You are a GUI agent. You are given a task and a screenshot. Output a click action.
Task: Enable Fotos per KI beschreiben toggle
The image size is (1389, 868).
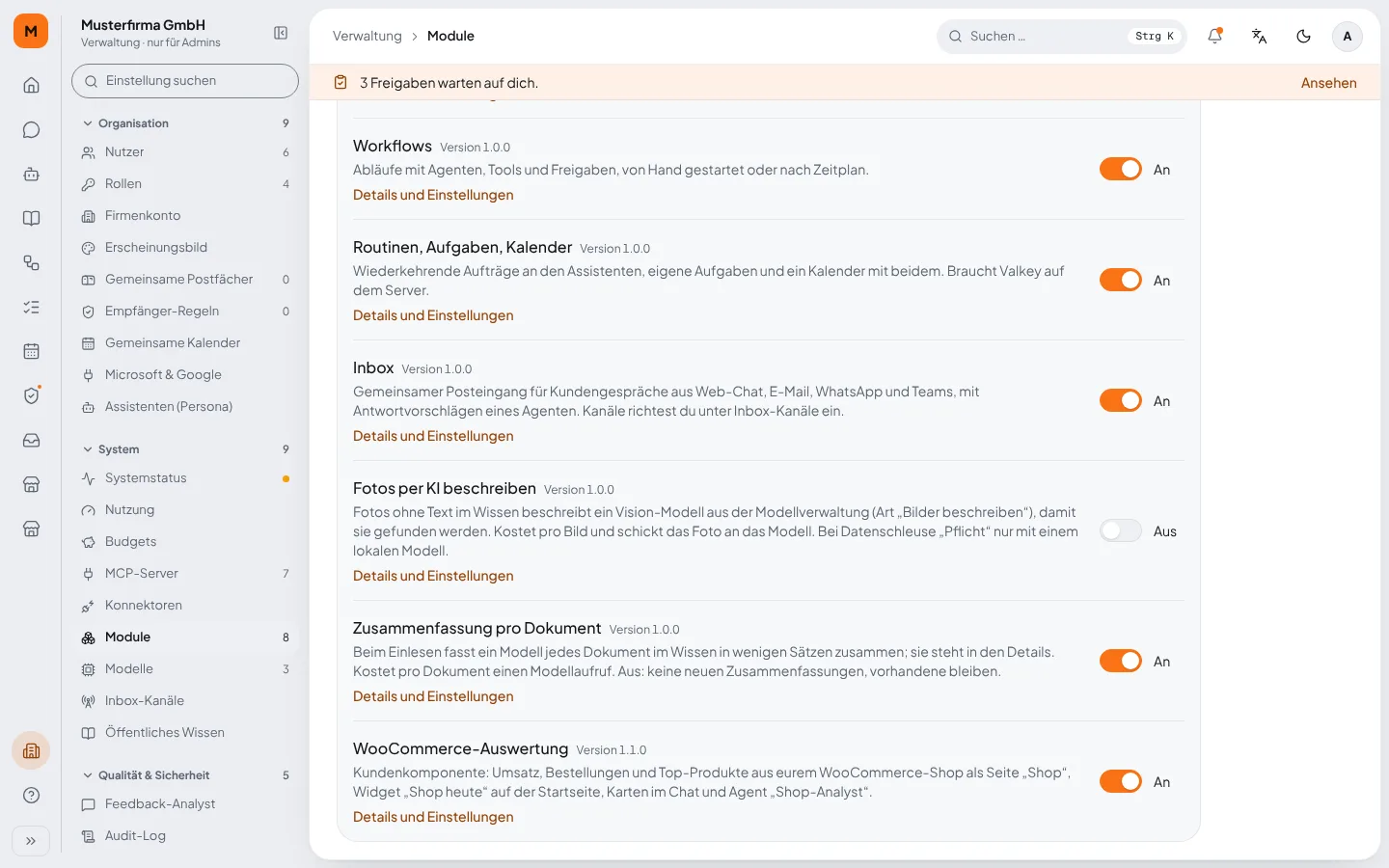click(x=1121, y=530)
